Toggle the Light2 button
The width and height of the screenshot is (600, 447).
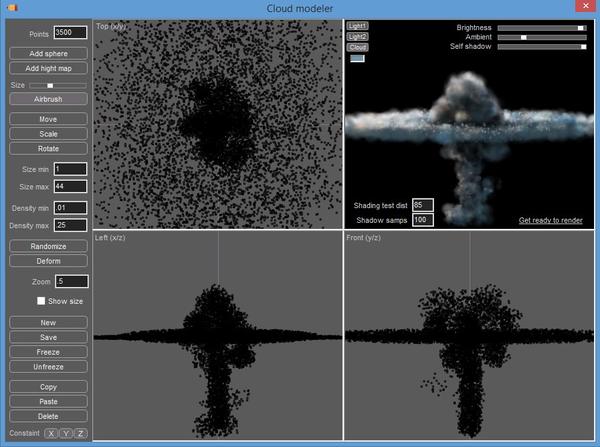tap(357, 36)
